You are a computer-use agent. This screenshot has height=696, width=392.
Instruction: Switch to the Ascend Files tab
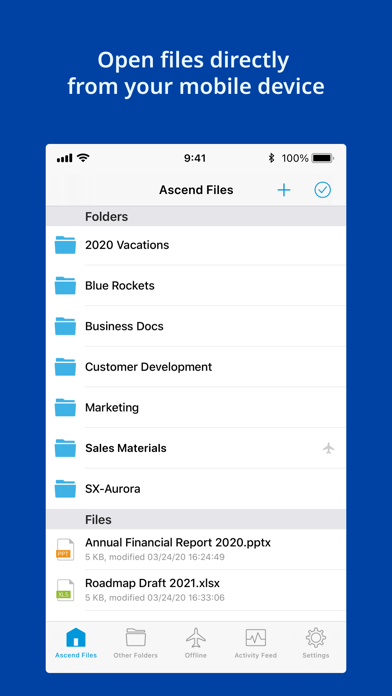point(76,643)
